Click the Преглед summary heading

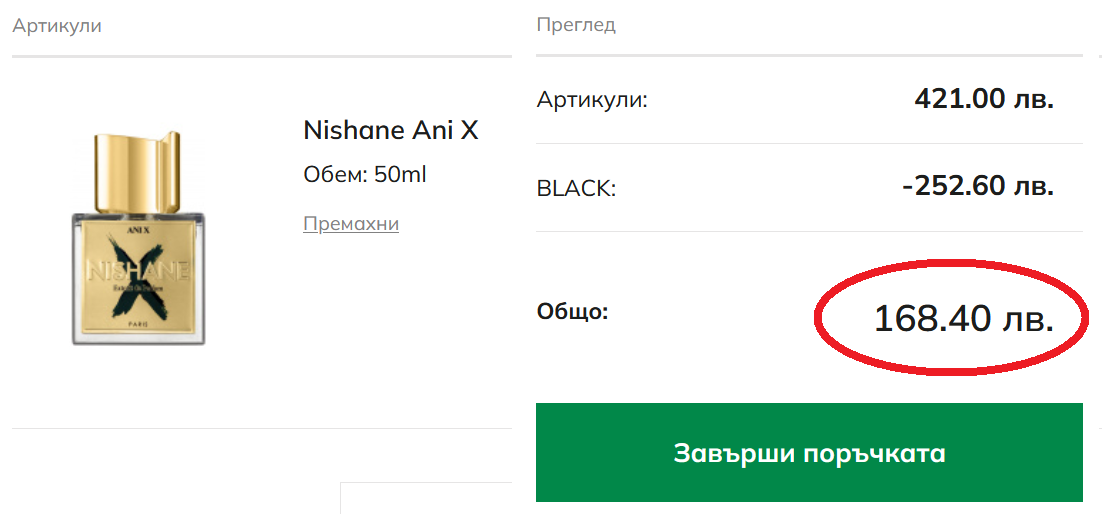575,25
